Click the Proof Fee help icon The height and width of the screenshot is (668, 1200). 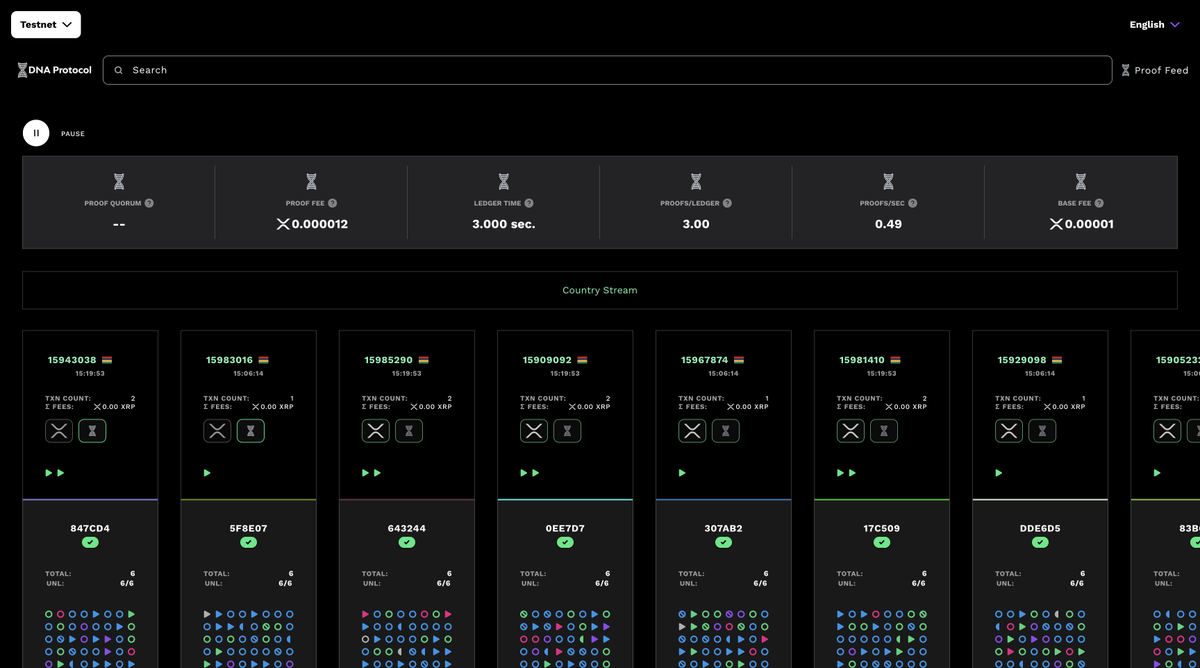(x=332, y=203)
